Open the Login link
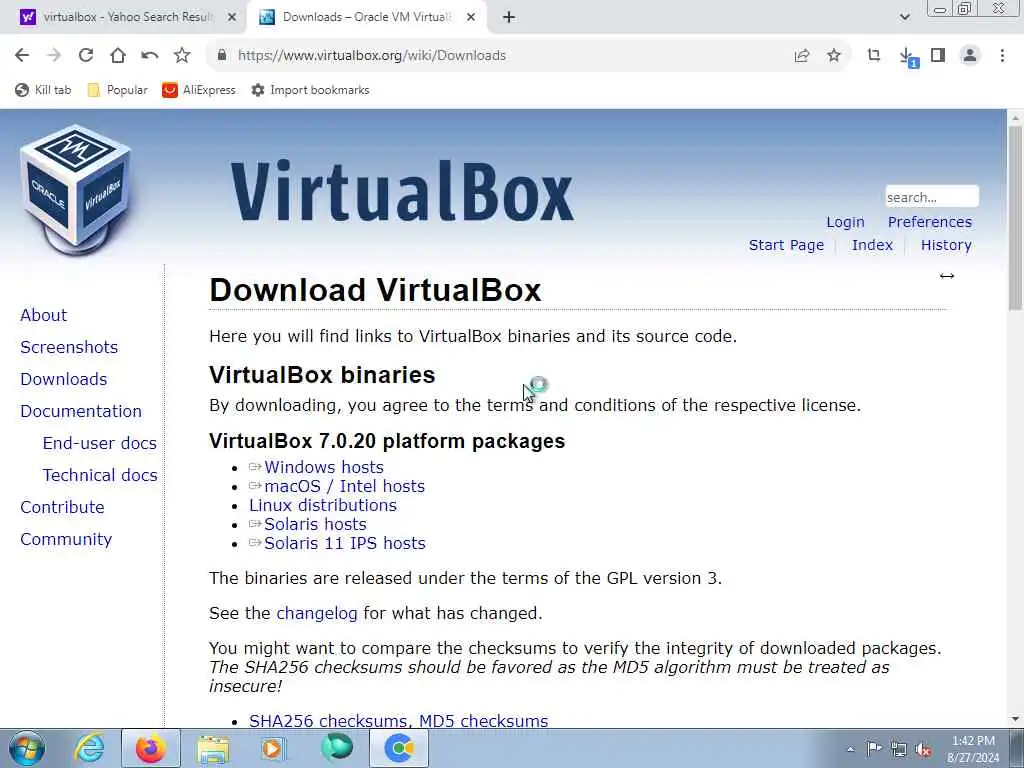Viewport: 1024px width, 768px height. 845,222
